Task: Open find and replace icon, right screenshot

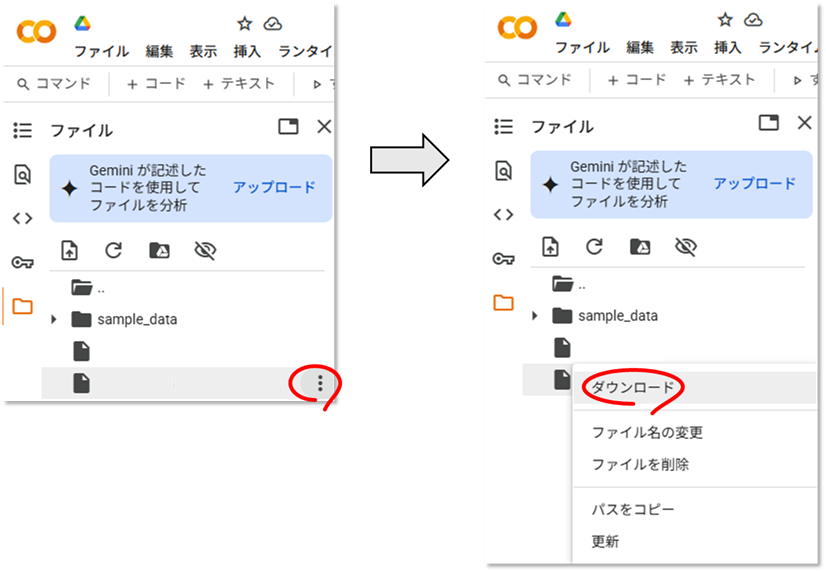Action: click(504, 171)
